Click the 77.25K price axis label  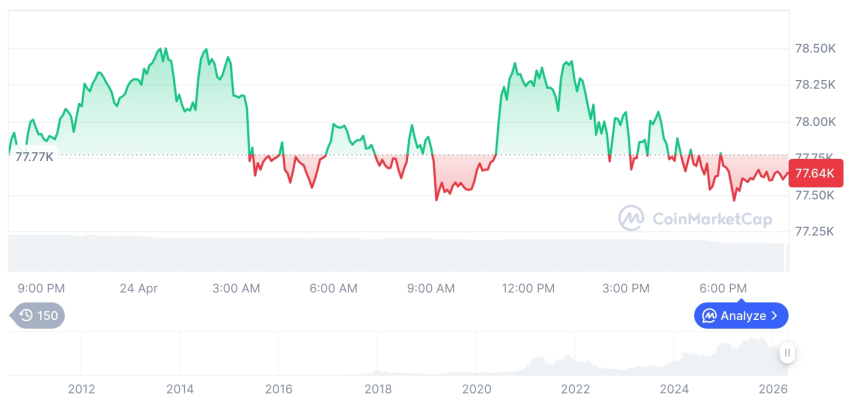(815, 231)
